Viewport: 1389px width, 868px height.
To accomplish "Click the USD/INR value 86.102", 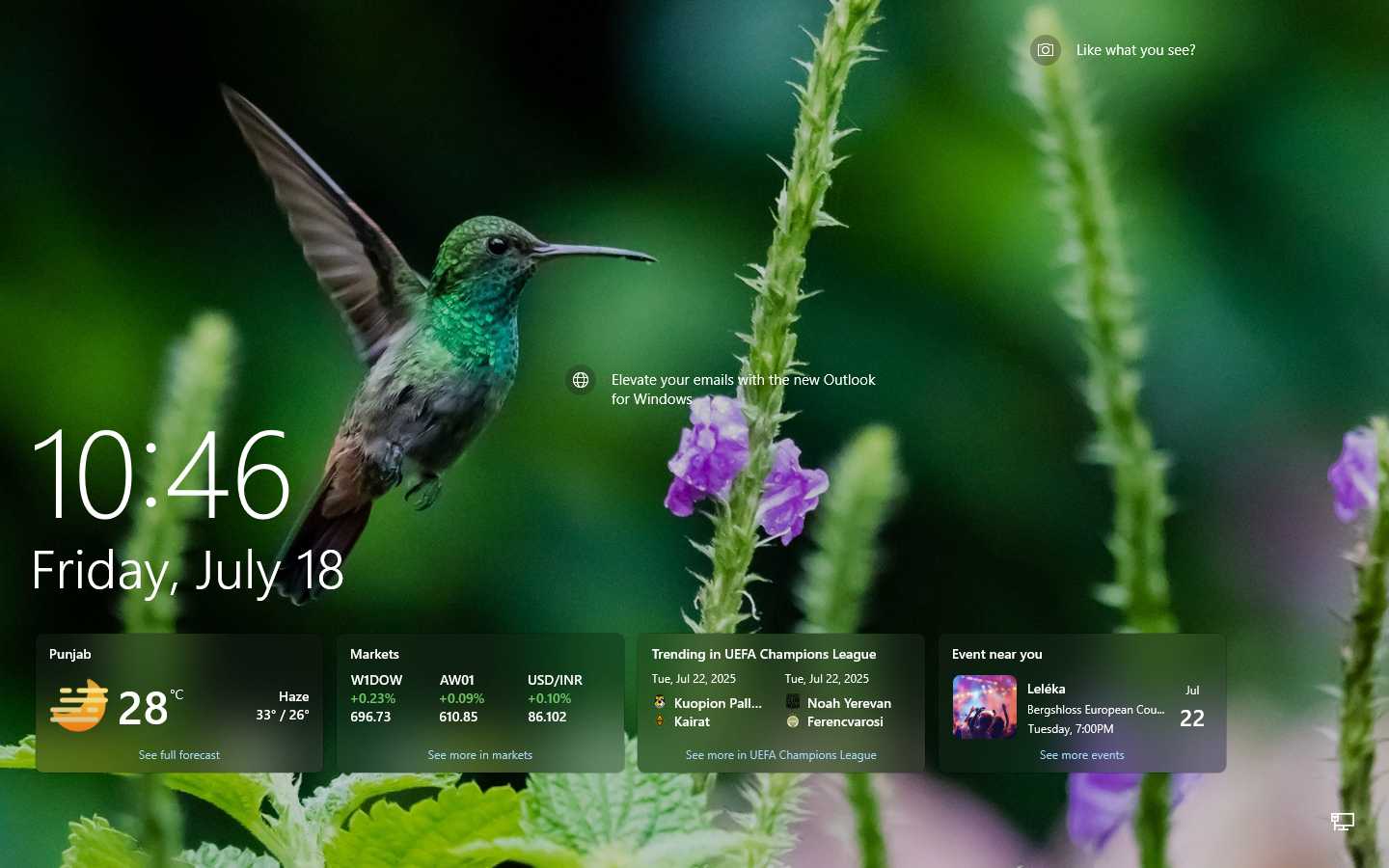I will tap(547, 717).
